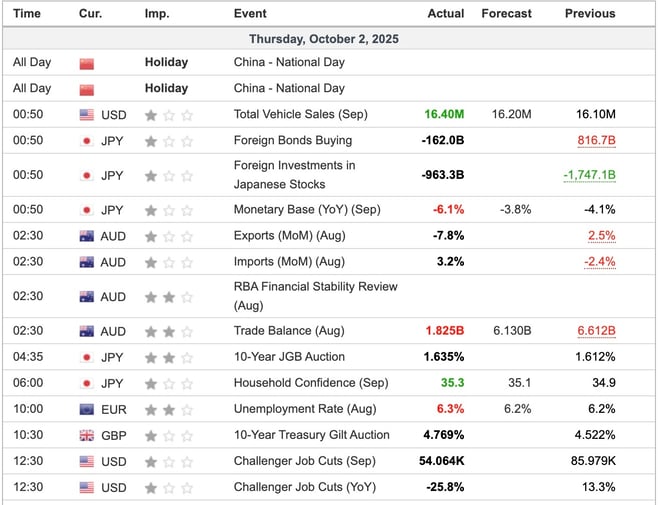
Task: Click the Imp. column header
Action: [x=157, y=14]
